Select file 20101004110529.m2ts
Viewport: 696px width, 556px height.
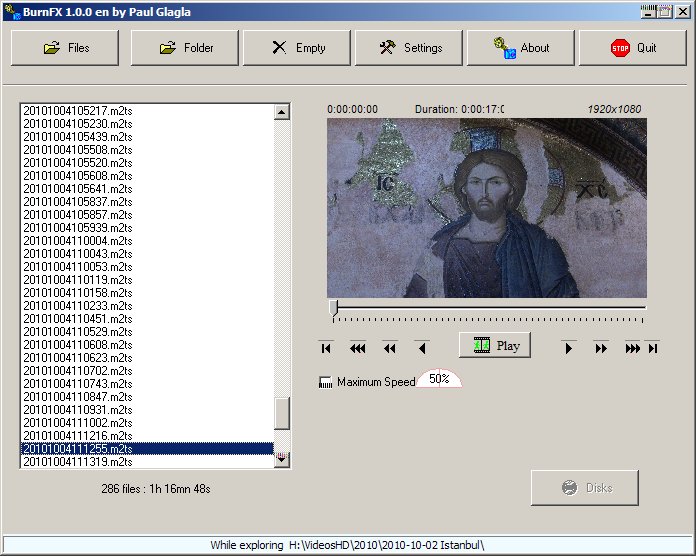point(147,331)
